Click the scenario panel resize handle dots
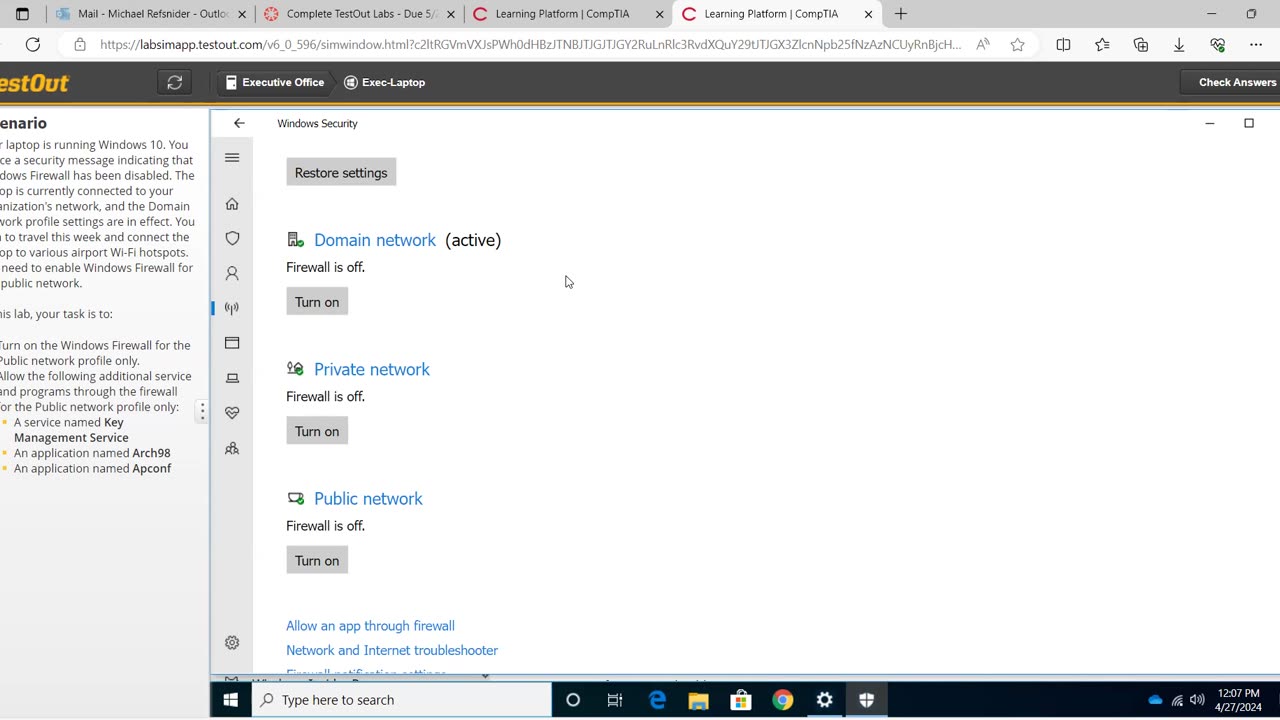 tap(202, 411)
